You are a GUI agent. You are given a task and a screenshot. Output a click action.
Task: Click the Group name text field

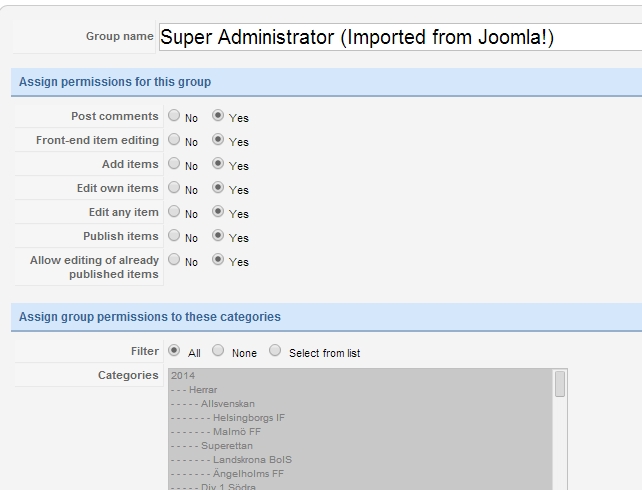(400, 37)
